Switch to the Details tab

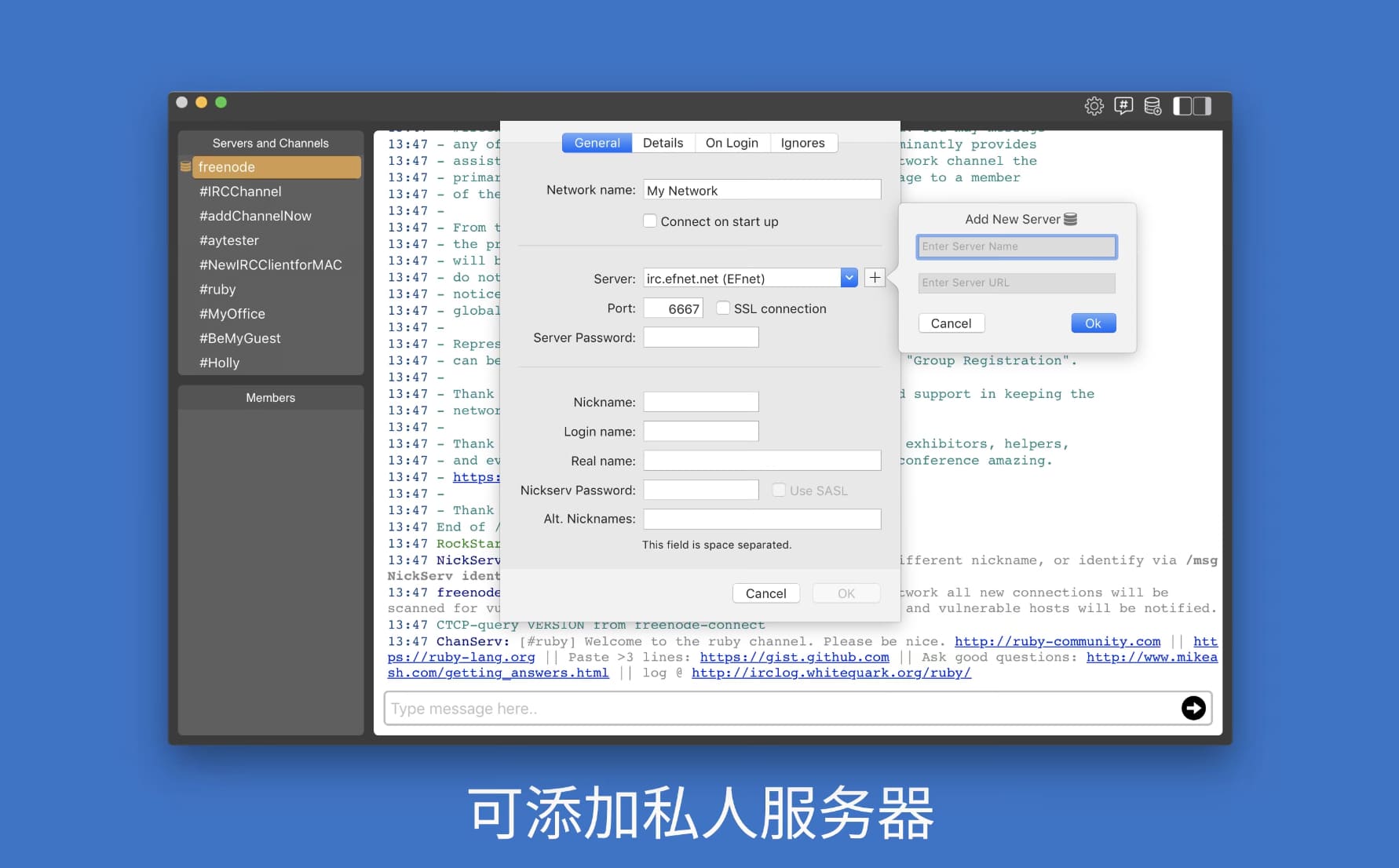pyautogui.click(x=663, y=143)
